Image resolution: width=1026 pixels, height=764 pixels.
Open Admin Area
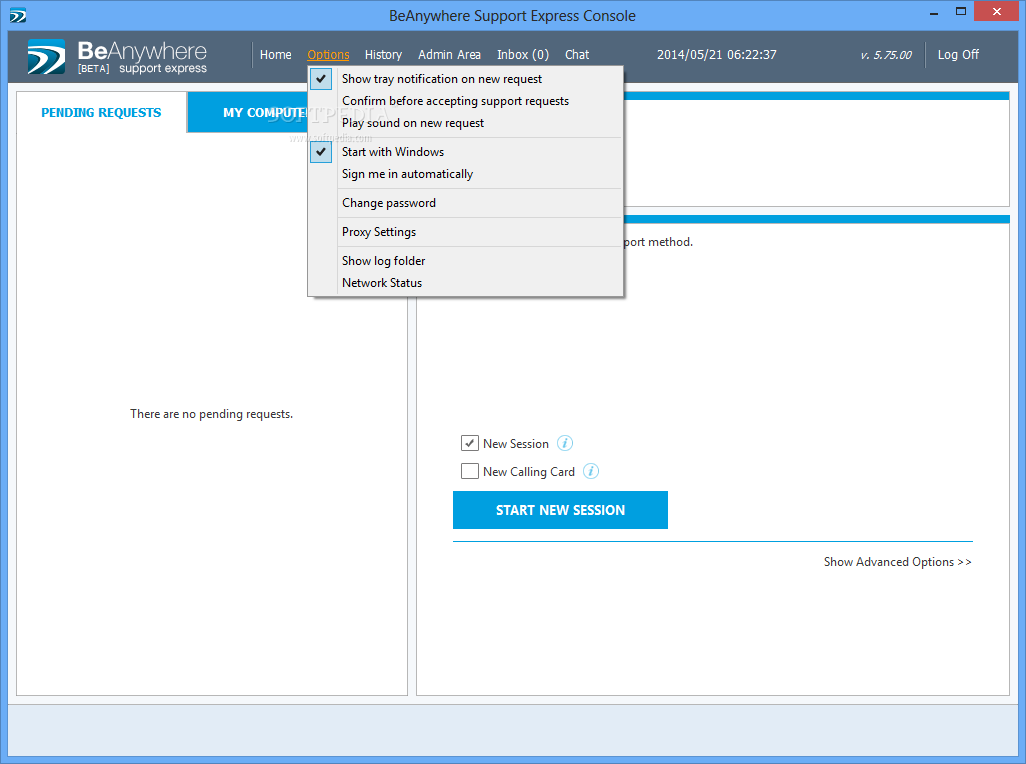450,55
